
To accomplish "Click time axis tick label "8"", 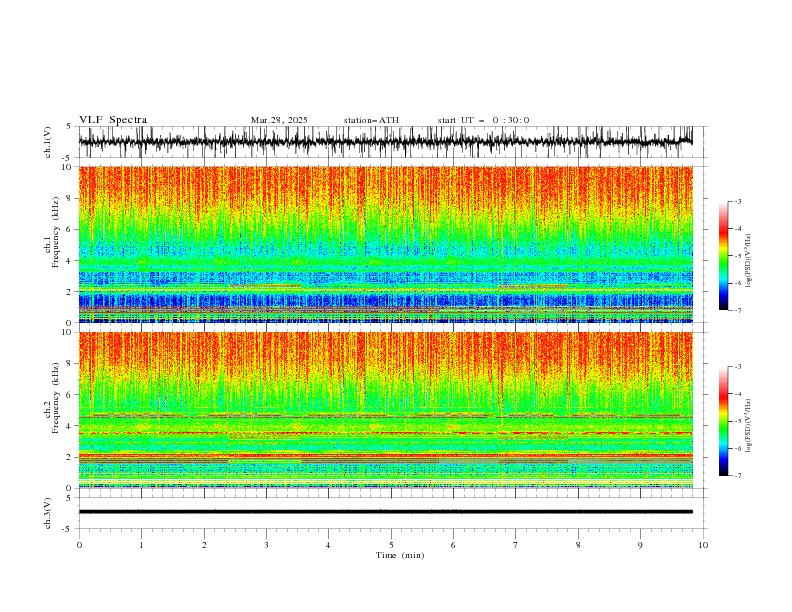I will tap(578, 545).
